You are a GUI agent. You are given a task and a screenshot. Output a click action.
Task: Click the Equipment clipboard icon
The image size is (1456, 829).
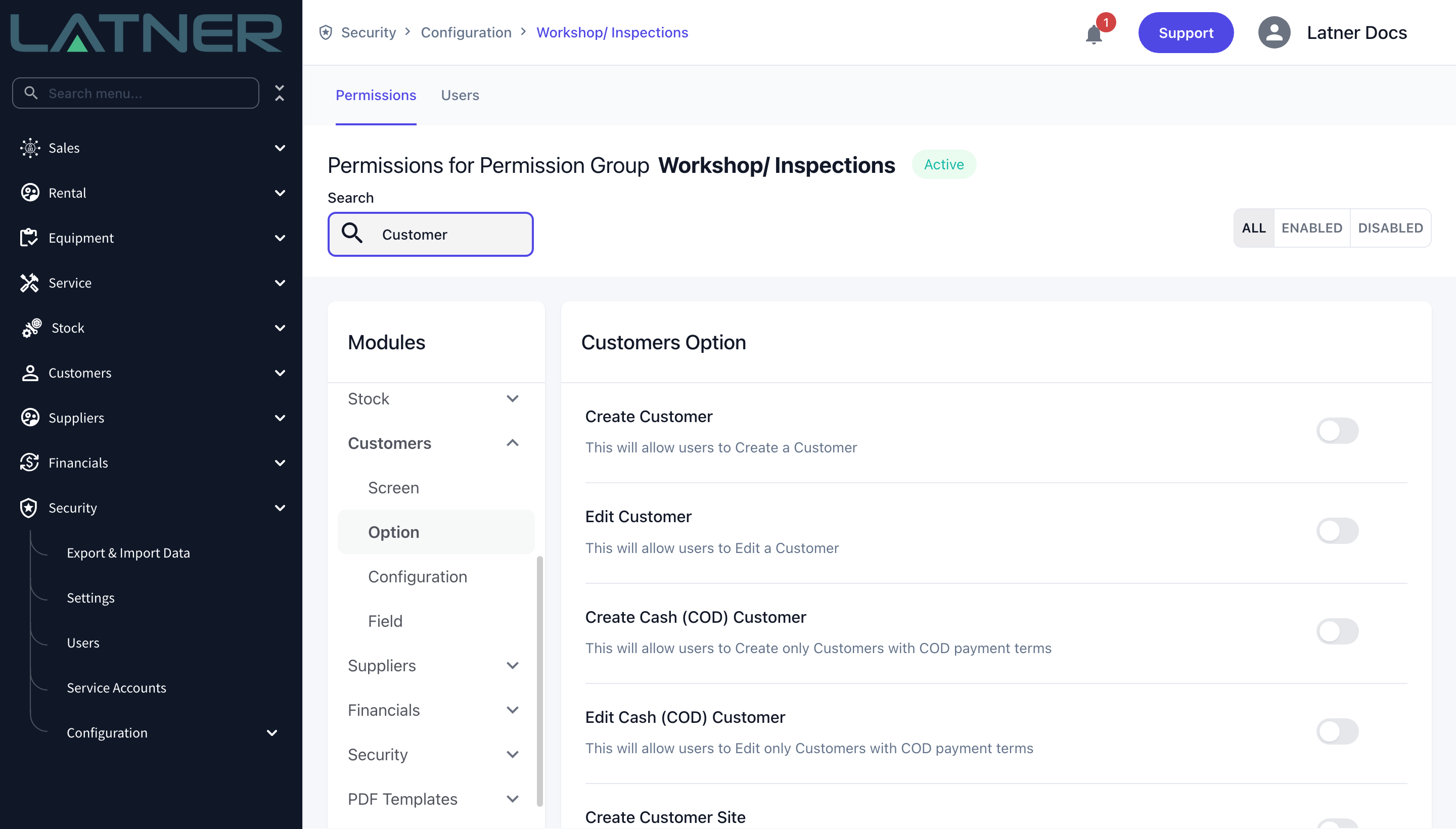(28, 238)
